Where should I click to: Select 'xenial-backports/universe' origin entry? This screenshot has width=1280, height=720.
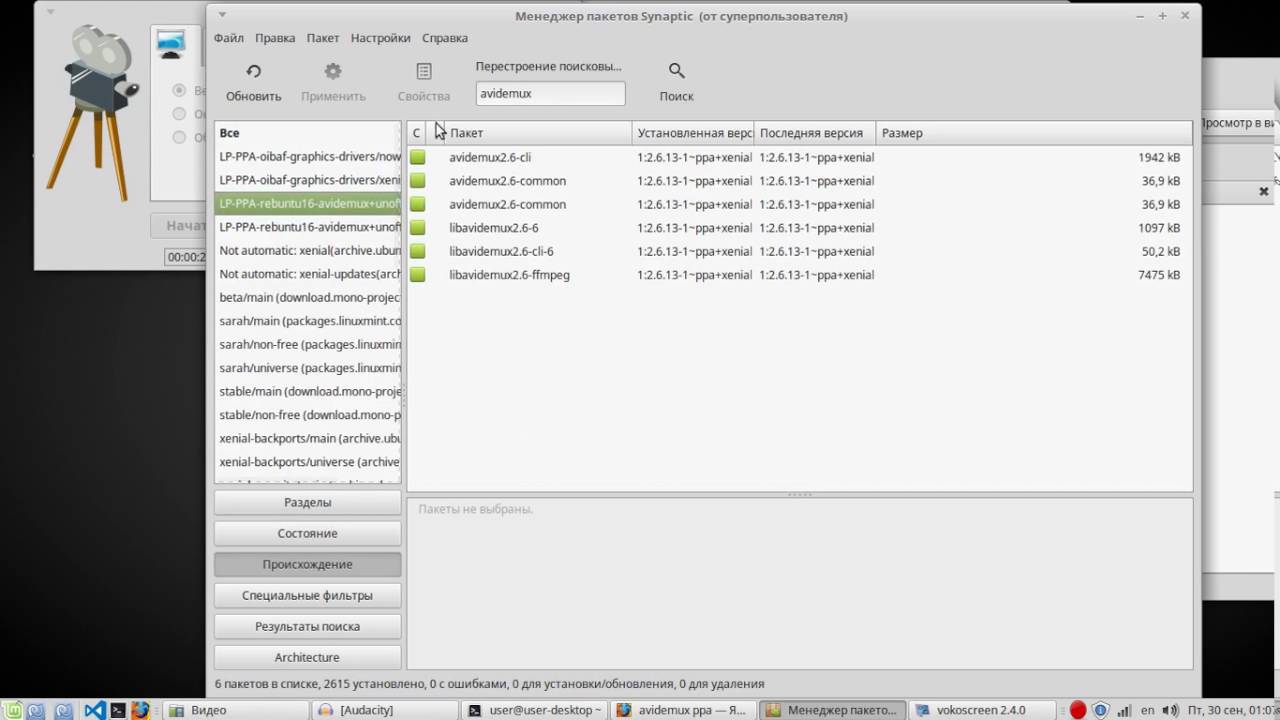(x=307, y=462)
